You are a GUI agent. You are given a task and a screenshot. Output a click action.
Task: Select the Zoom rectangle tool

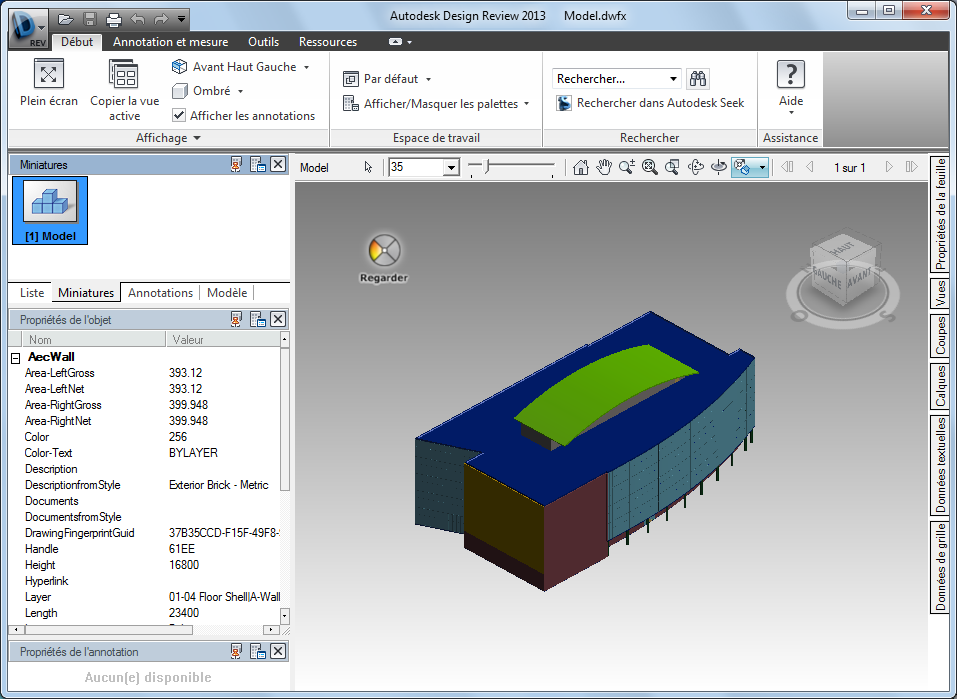pyautogui.click(x=672, y=167)
